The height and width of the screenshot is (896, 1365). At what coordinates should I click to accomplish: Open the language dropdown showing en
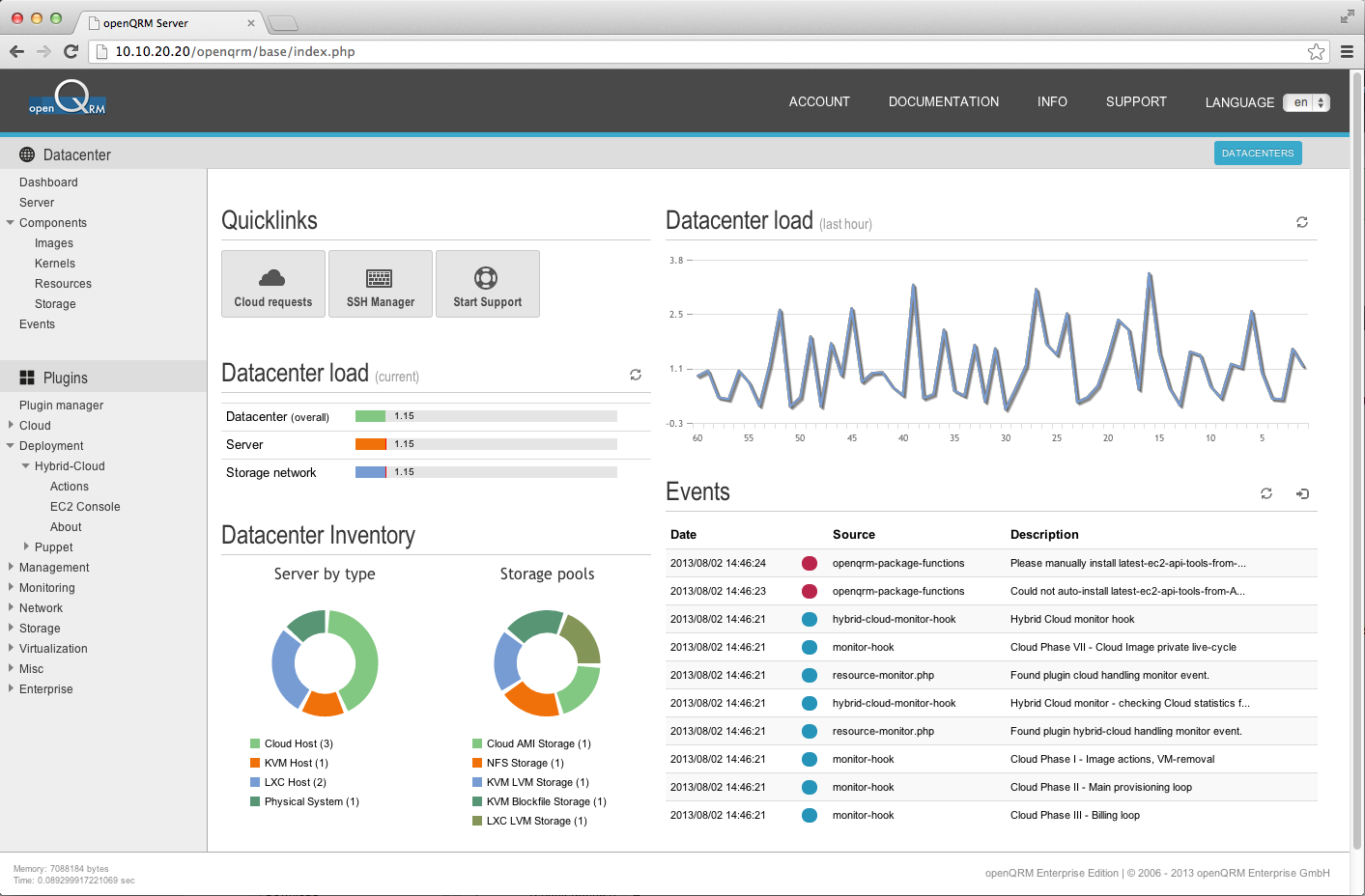coord(1306,102)
